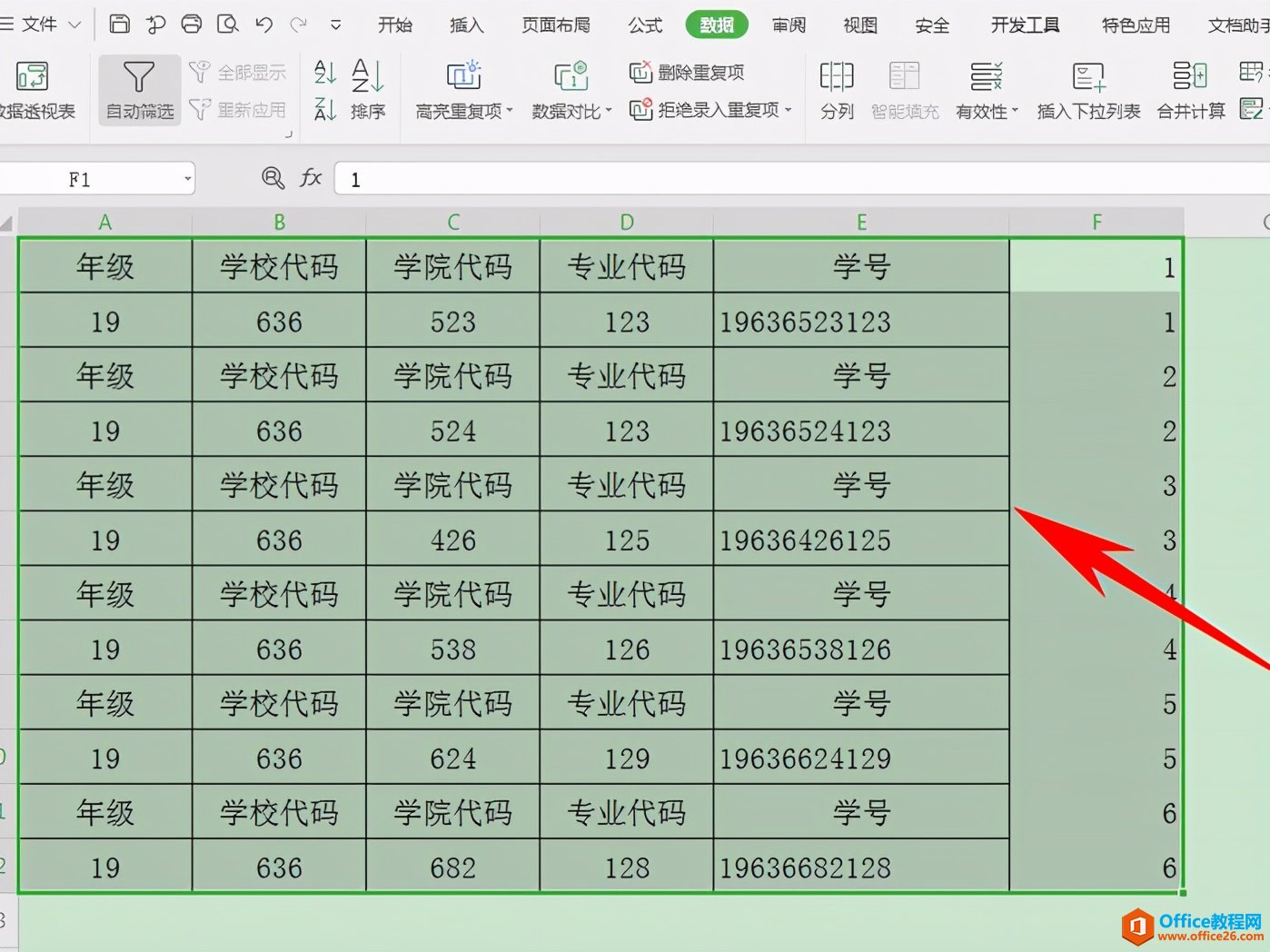Switch to the 公式 tab
This screenshot has height=952, width=1270.
point(645,25)
